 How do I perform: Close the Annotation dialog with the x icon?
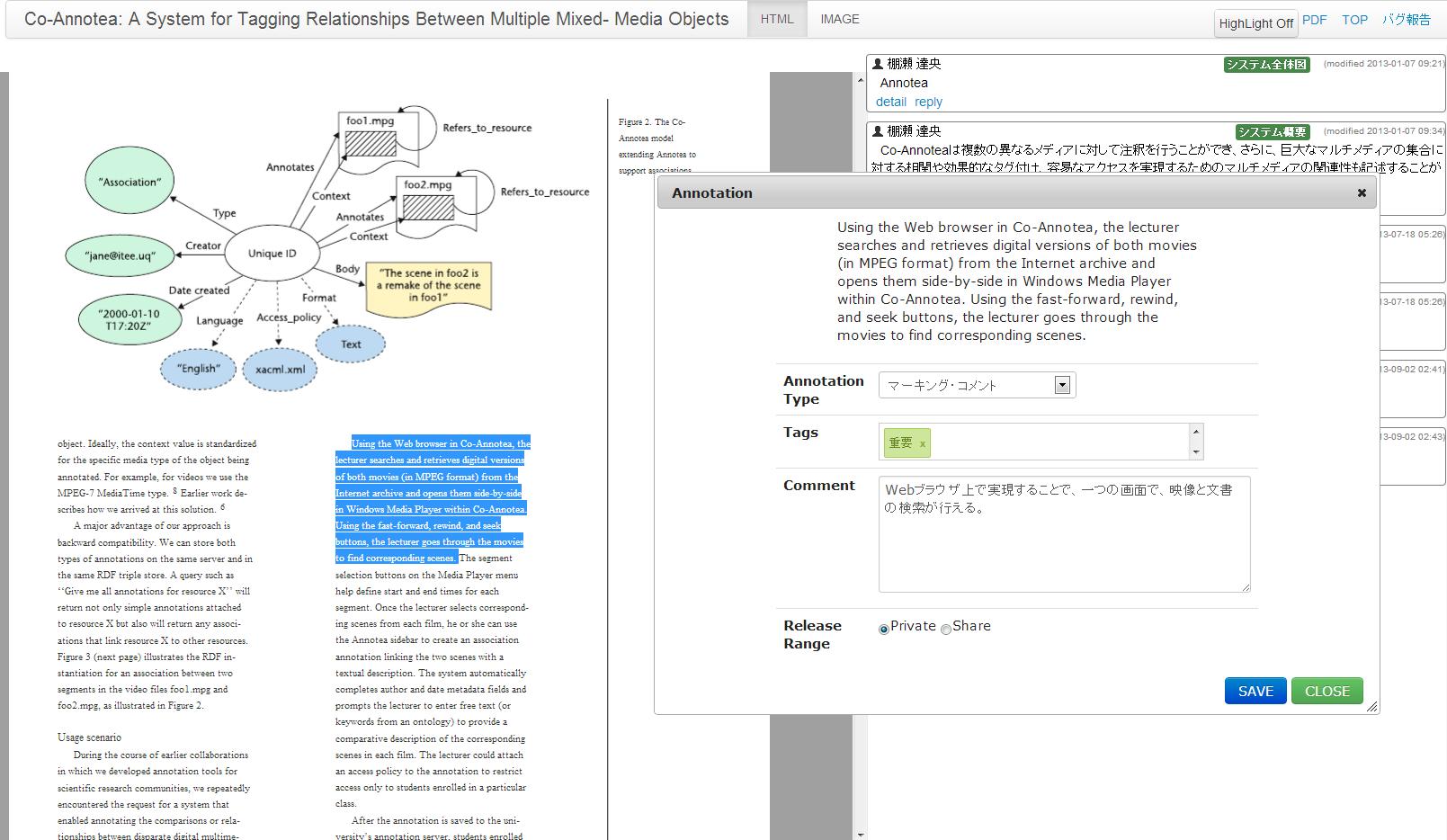tap(1361, 192)
